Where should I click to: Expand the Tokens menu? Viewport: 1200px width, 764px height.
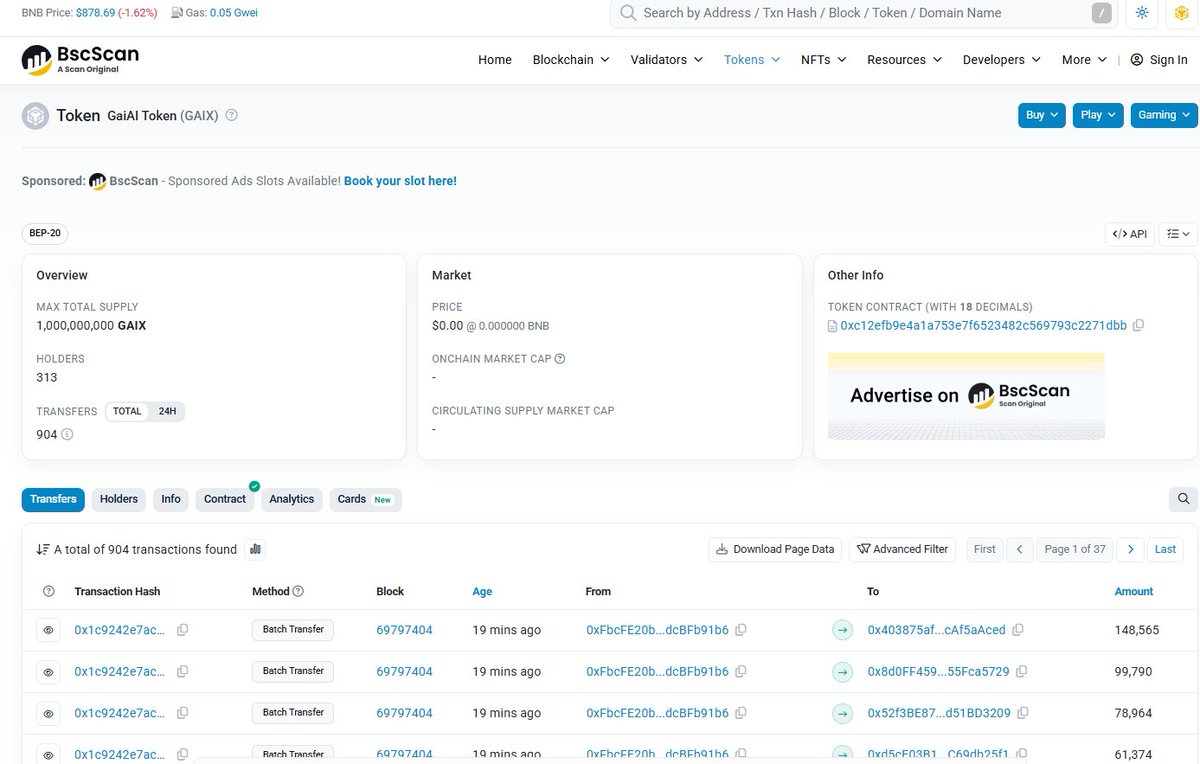[751, 60]
